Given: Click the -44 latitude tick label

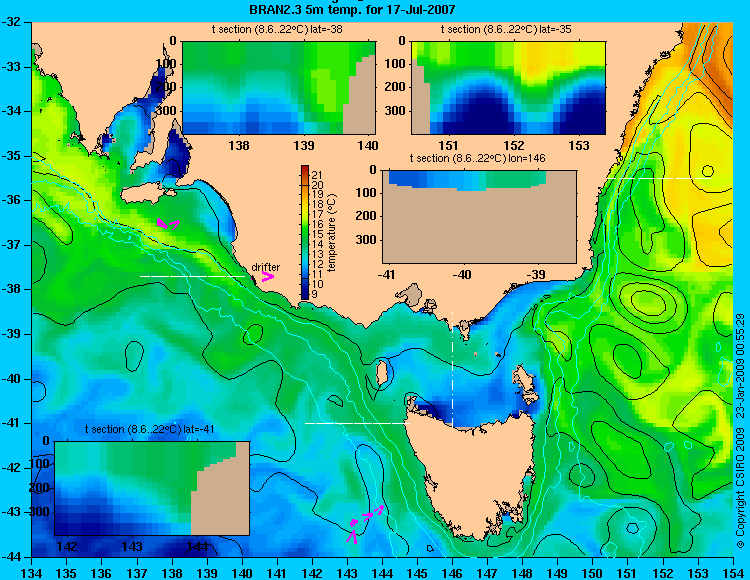Looking at the screenshot, I should coord(11,557).
